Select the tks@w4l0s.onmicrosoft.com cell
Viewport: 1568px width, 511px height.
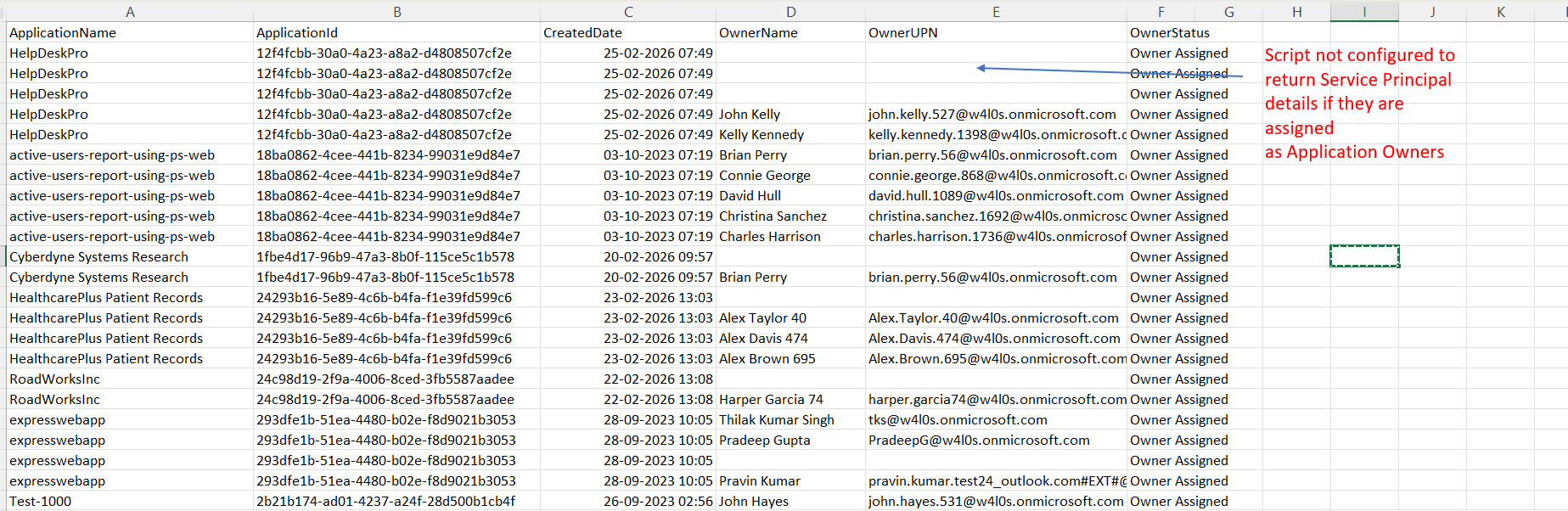coord(958,419)
